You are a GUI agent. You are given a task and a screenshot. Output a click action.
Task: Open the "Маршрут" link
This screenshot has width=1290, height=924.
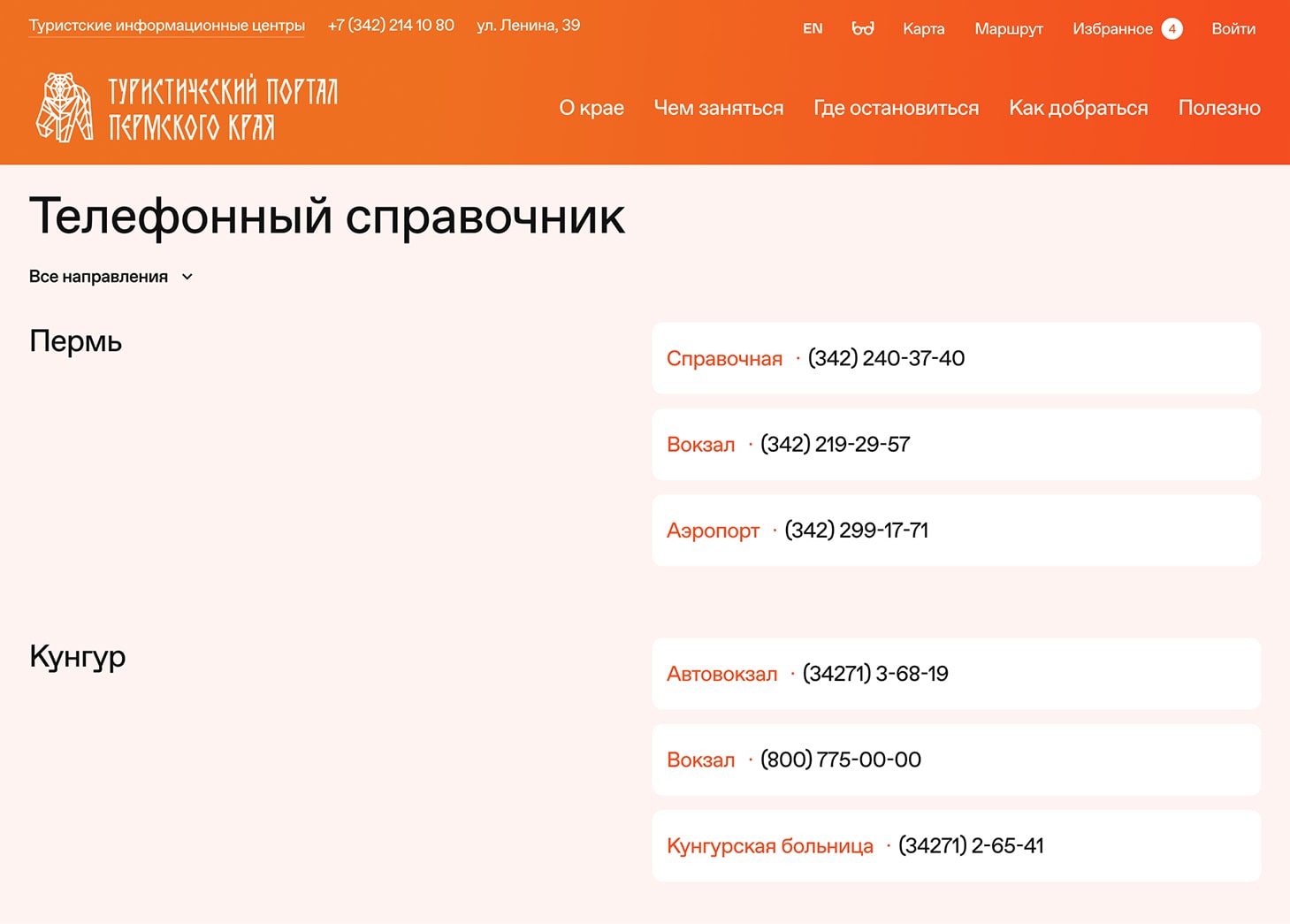pyautogui.click(x=1008, y=28)
